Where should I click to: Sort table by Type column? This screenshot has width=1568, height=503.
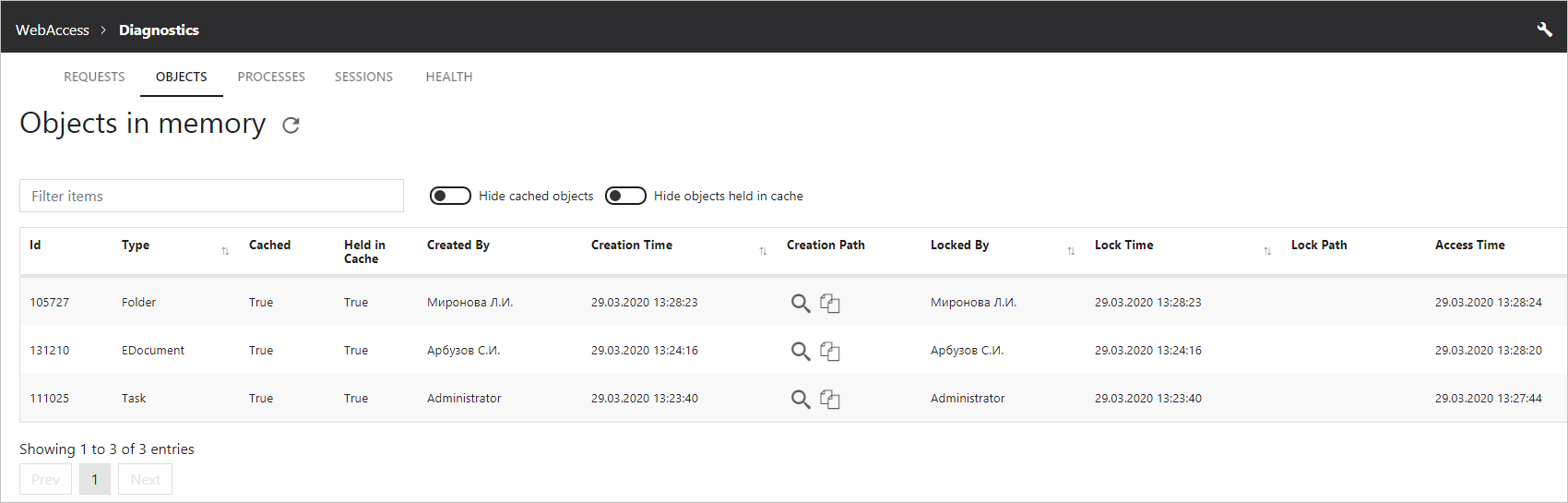[x=225, y=251]
